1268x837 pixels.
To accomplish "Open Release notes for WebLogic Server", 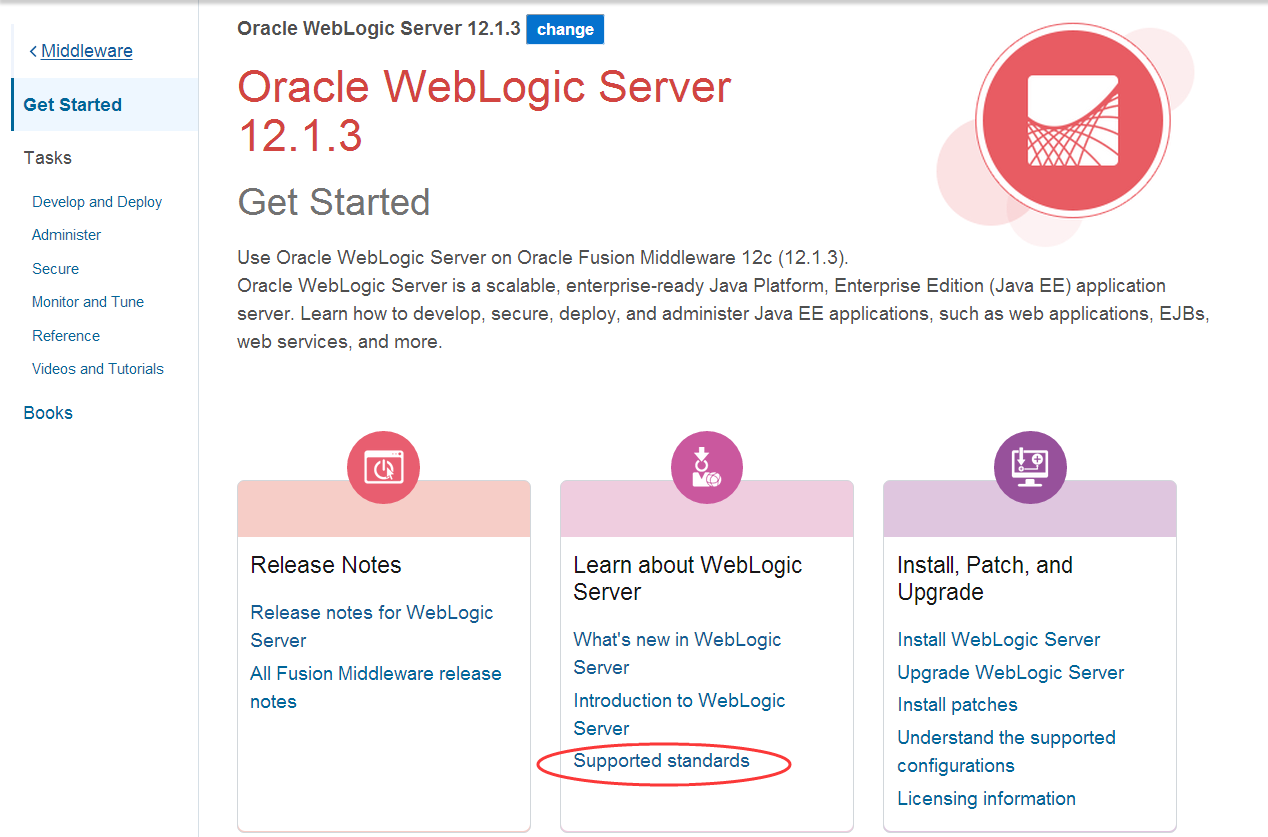I will coord(372,626).
